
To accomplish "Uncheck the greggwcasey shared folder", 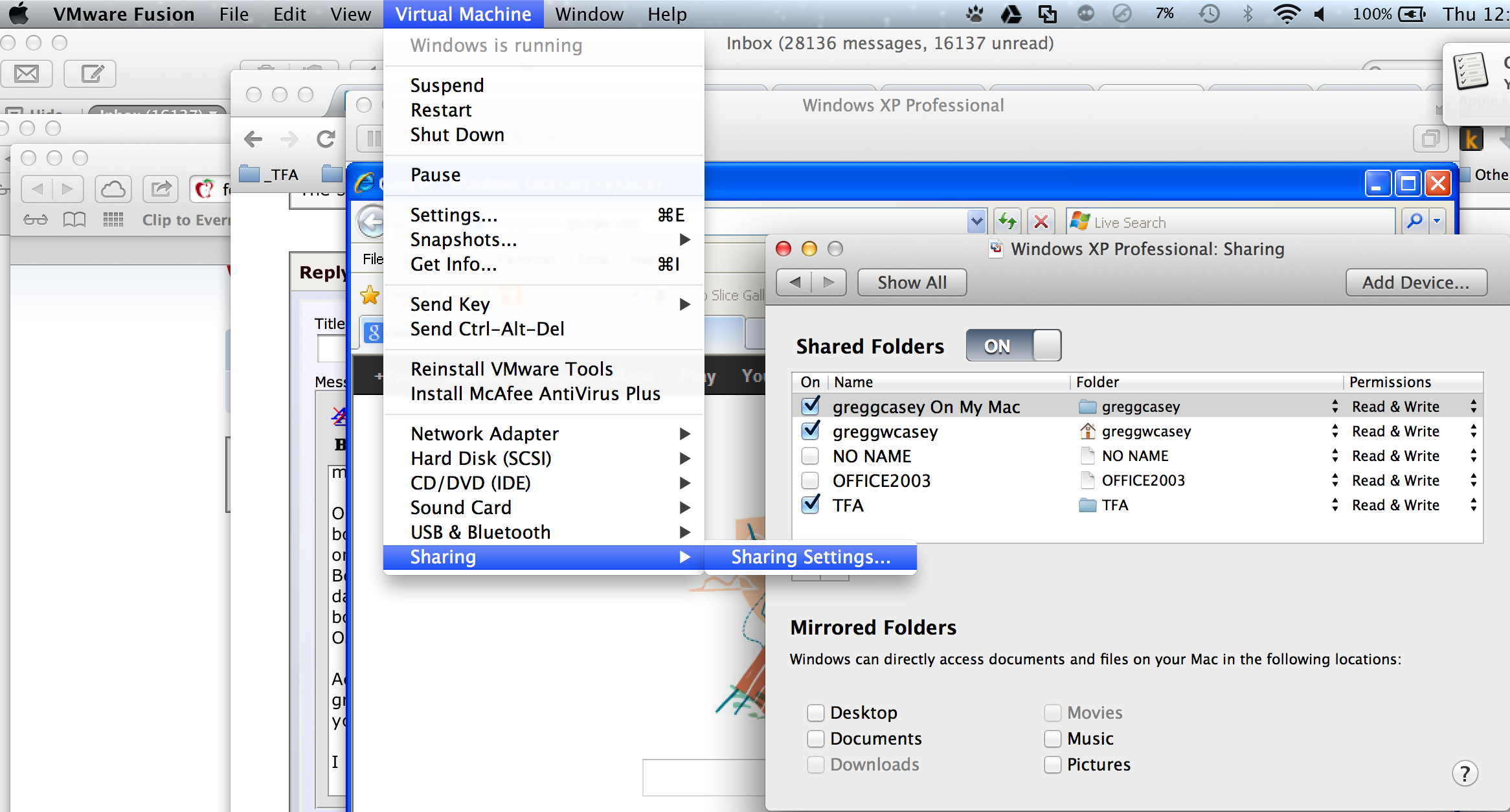I will pos(810,431).
